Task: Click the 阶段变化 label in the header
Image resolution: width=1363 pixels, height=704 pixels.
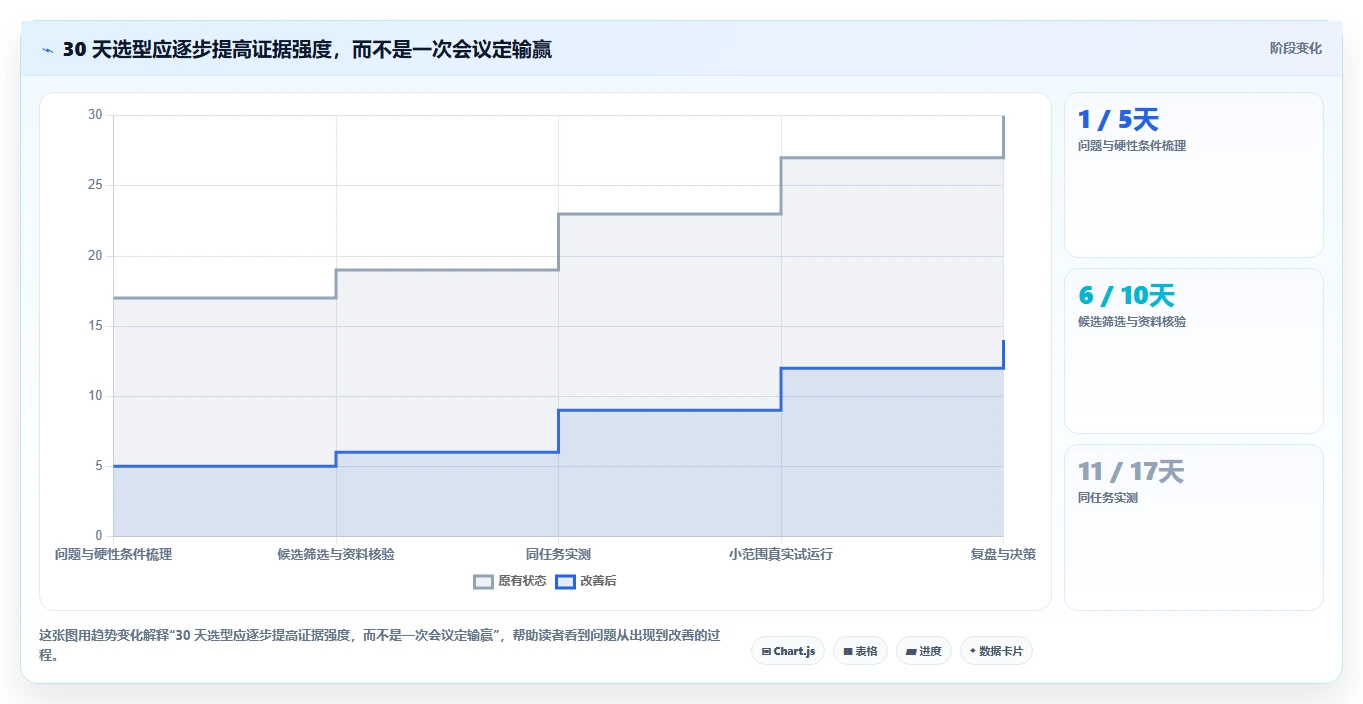Action: pyautogui.click(x=1296, y=48)
